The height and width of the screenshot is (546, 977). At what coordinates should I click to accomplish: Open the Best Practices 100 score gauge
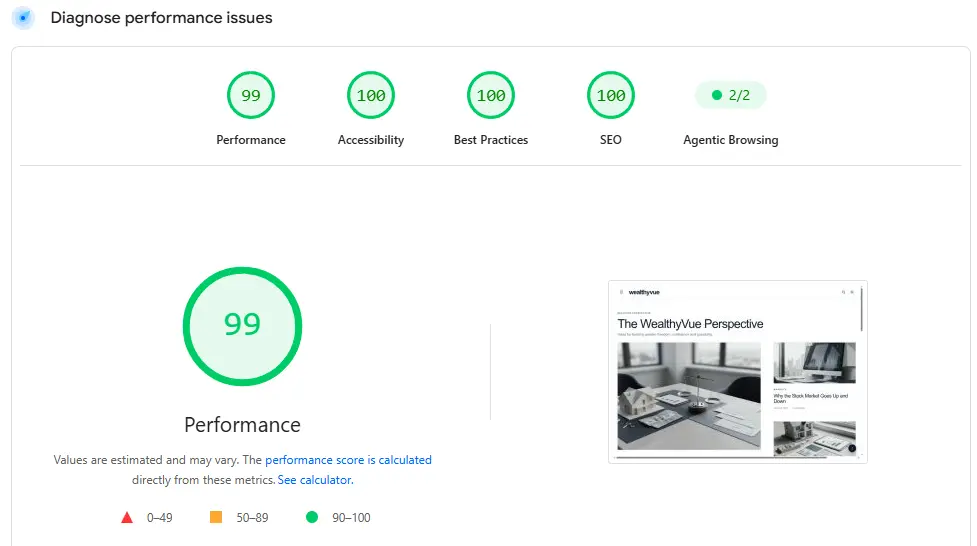[491, 95]
